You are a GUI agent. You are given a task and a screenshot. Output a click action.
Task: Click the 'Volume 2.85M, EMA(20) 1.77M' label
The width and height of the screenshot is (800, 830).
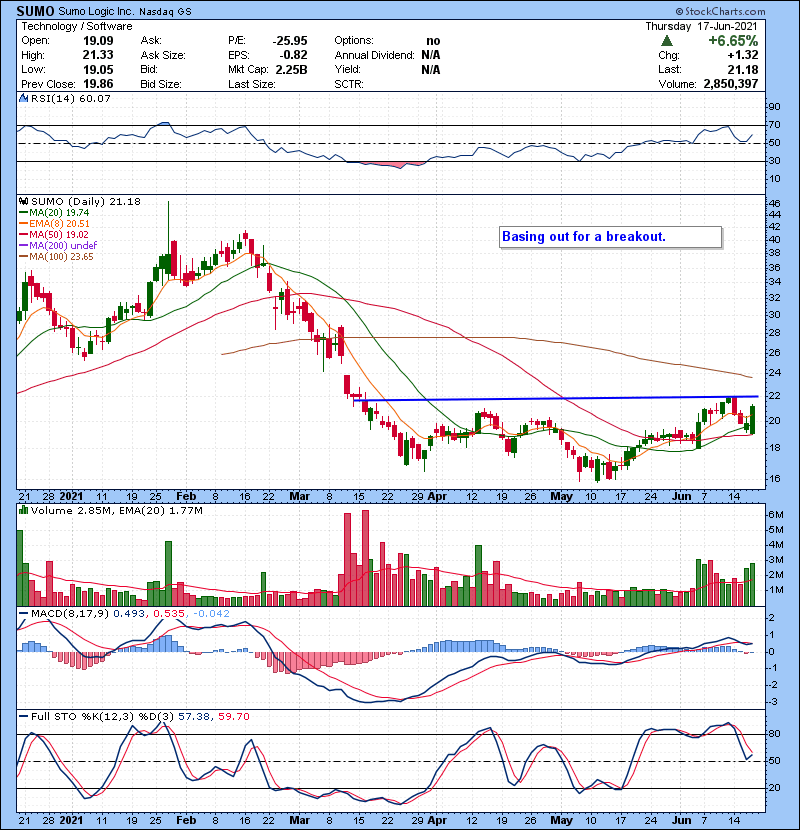coord(116,510)
